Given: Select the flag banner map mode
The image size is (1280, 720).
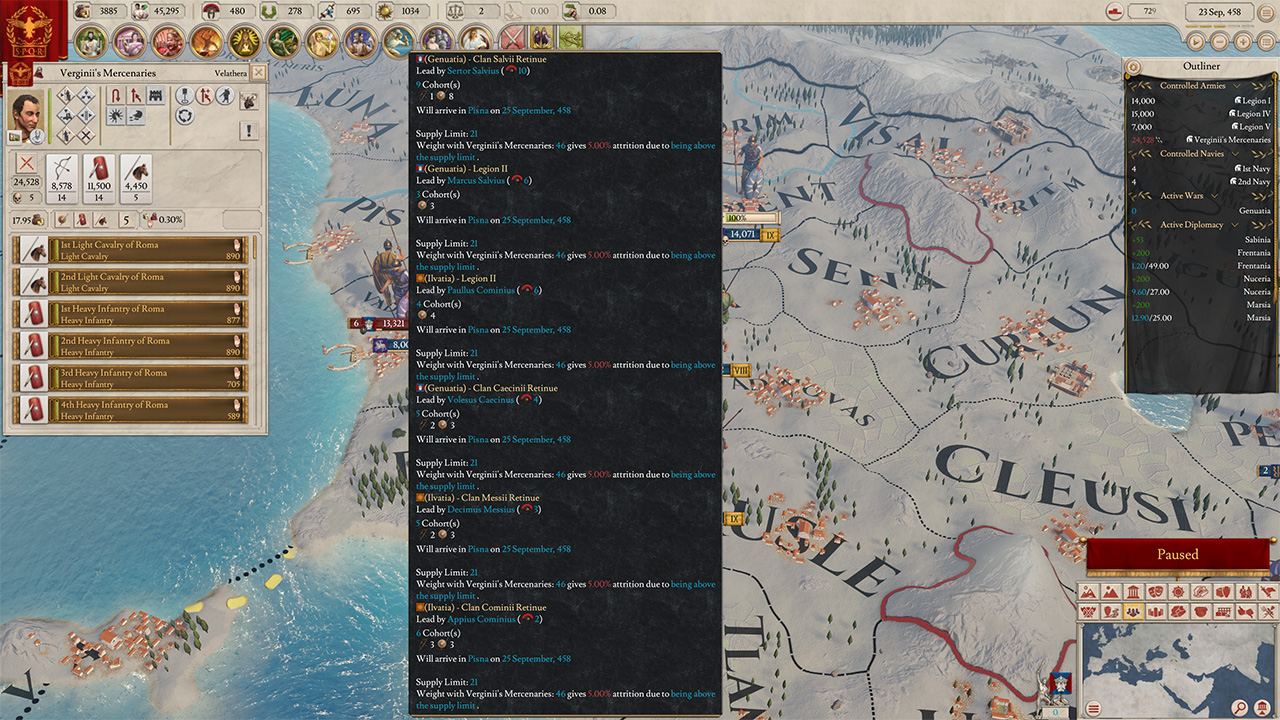Looking at the screenshot, I should [1268, 591].
